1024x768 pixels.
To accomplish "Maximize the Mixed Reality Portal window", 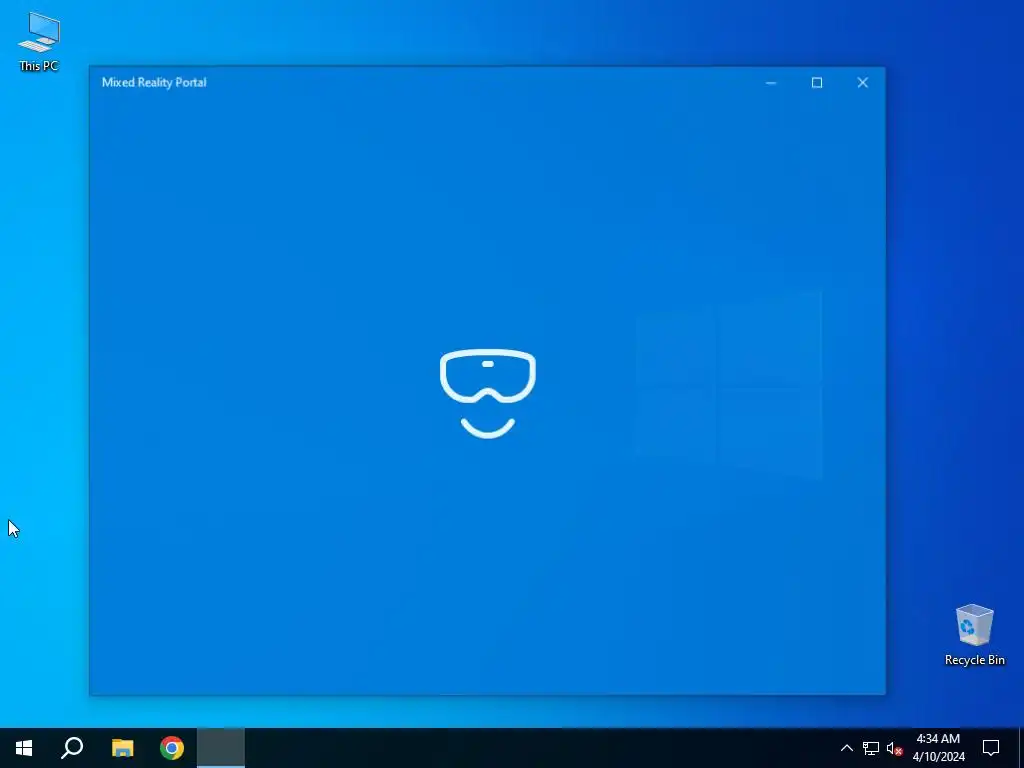I will pyautogui.click(x=817, y=83).
